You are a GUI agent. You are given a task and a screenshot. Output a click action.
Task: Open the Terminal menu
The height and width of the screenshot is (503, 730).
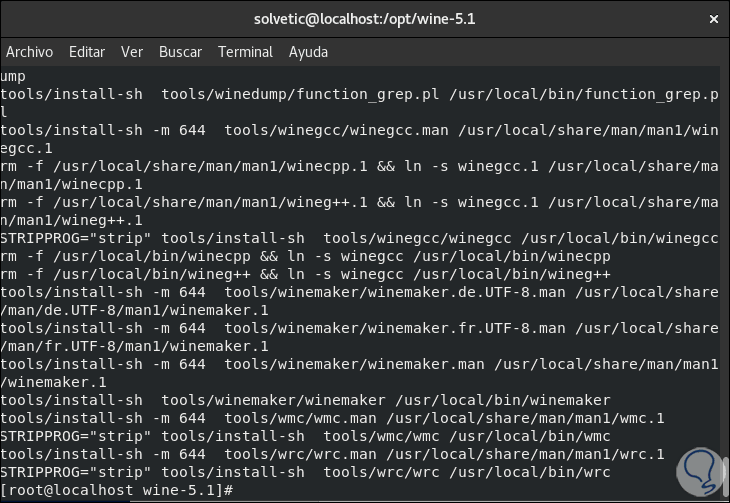tap(245, 52)
